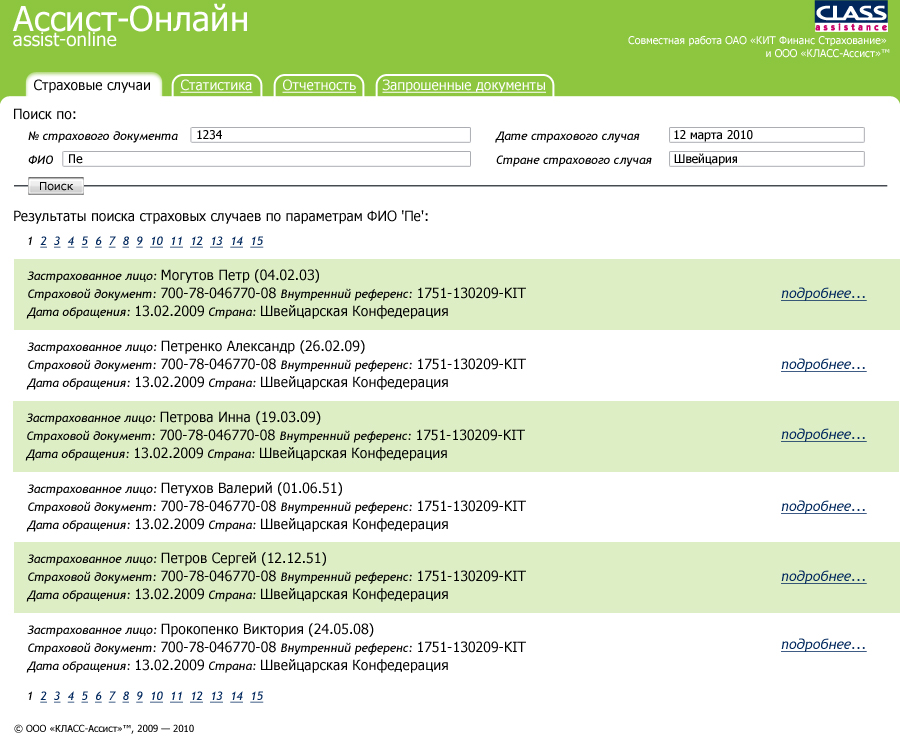Click the Ассист-Онлайн header logo

tap(130, 25)
